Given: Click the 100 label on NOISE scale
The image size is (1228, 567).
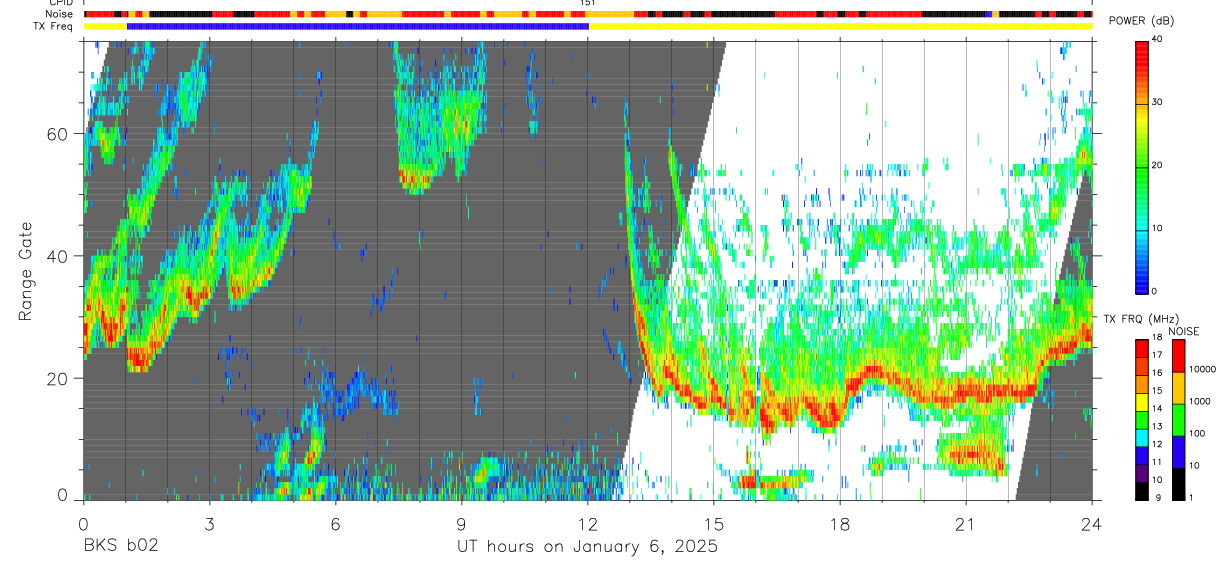Looking at the screenshot, I should click(1196, 434).
